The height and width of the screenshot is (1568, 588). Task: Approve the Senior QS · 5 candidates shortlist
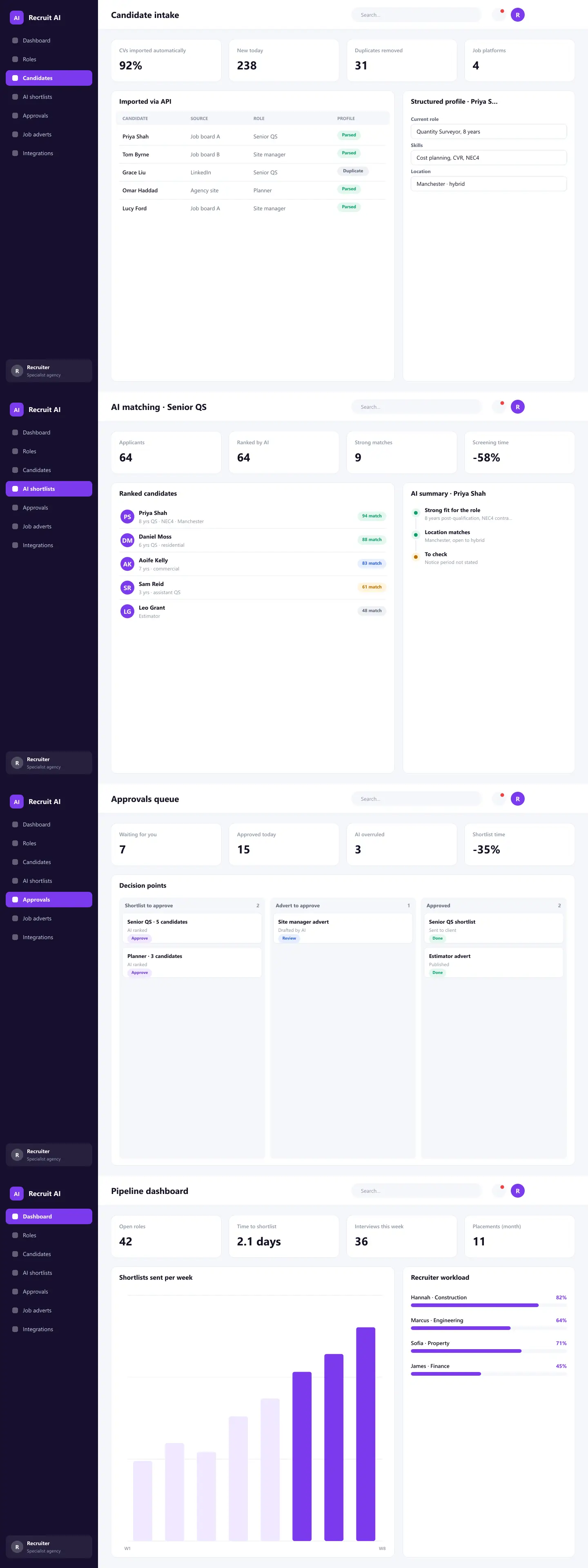pyautogui.click(x=139, y=938)
